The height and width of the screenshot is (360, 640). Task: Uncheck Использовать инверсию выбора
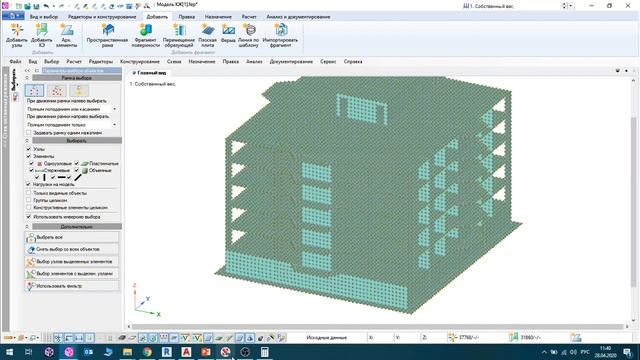[29, 217]
